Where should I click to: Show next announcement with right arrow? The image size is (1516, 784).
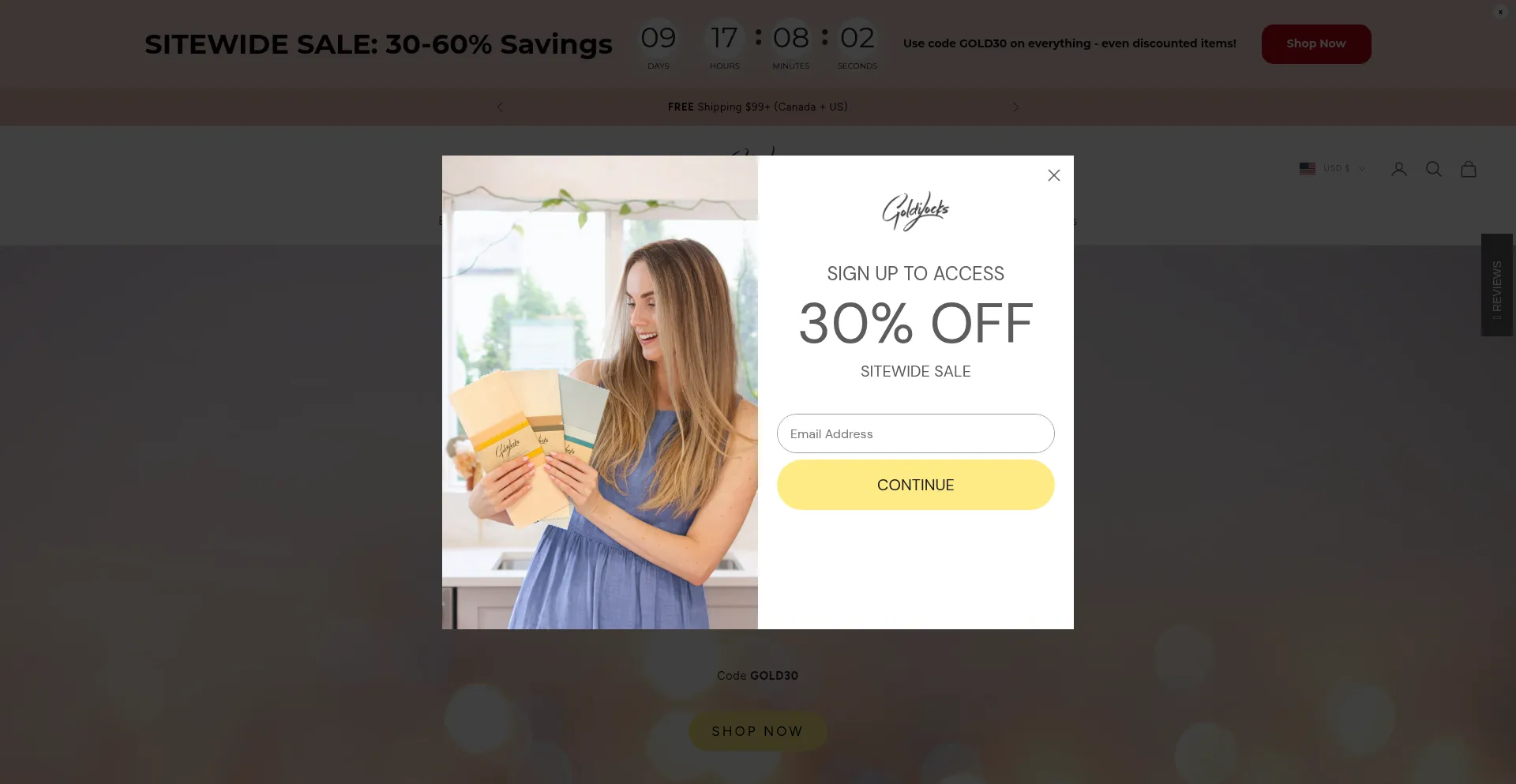[x=1015, y=107]
